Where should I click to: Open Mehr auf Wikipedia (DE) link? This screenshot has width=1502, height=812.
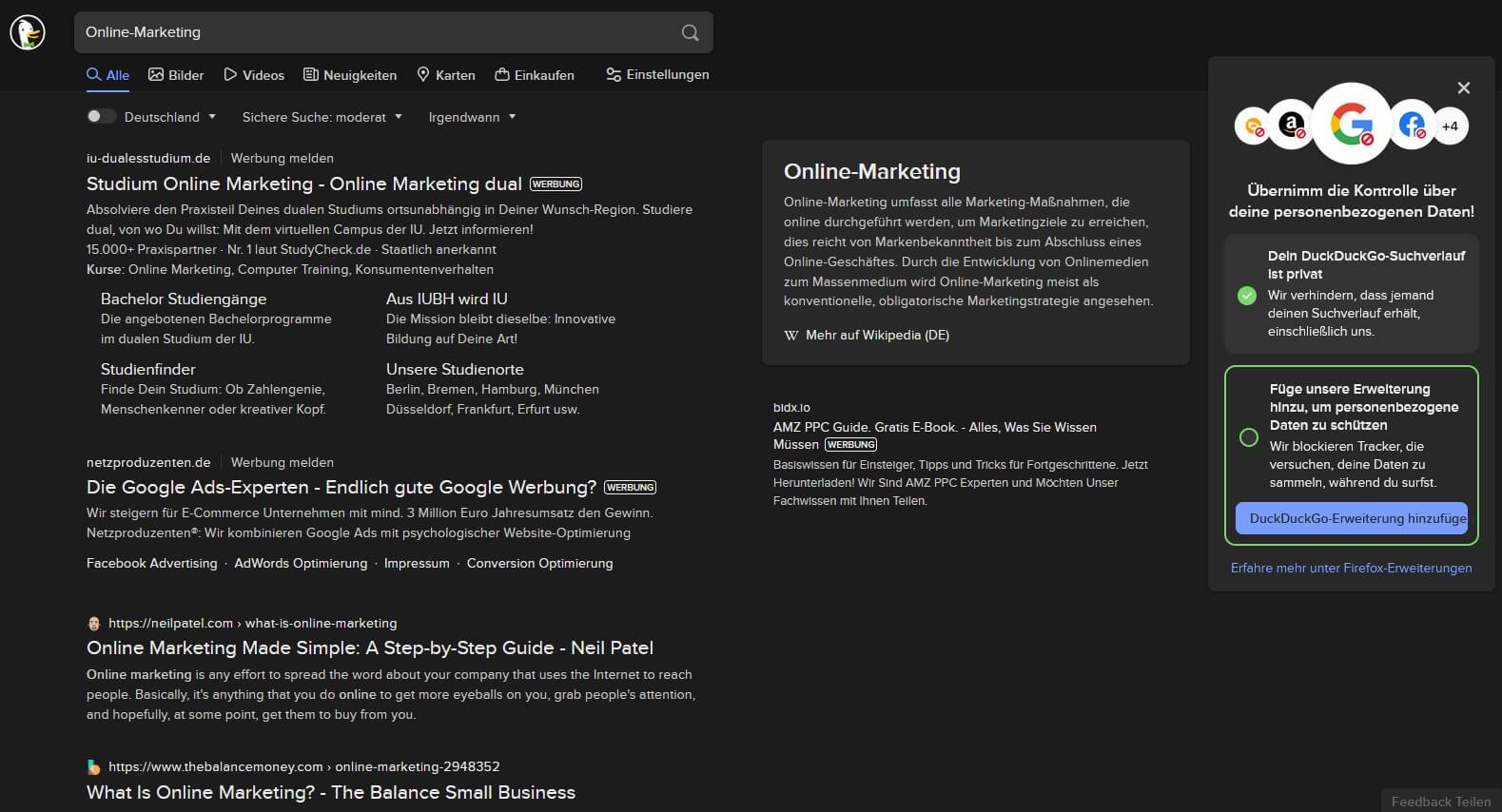tap(877, 336)
